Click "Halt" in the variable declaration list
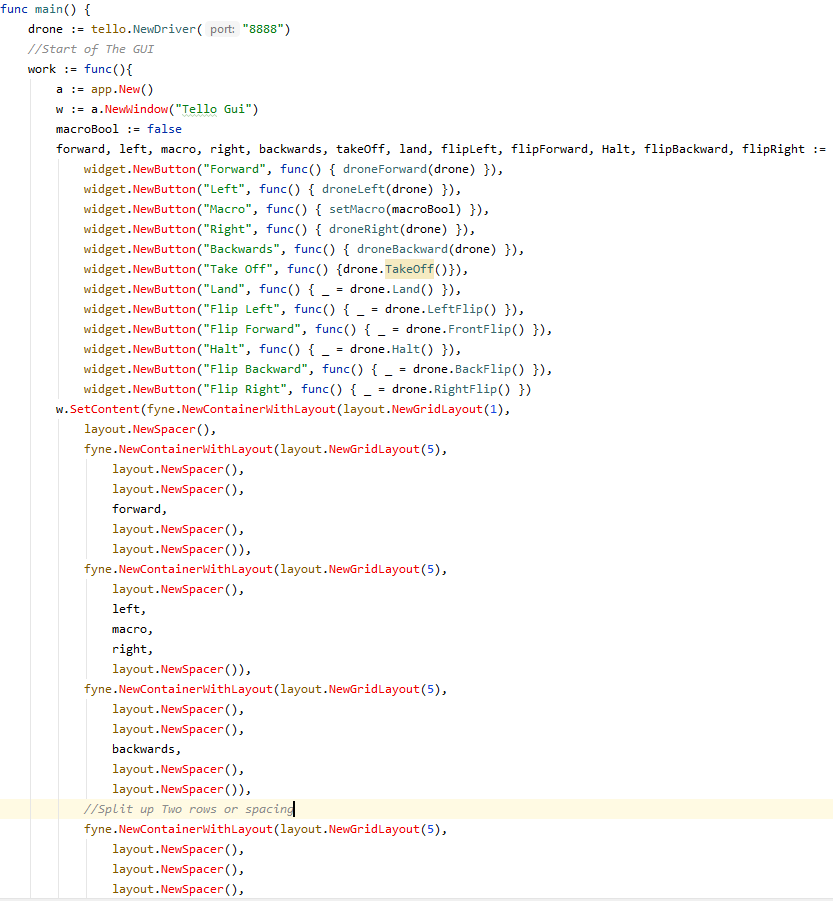The width and height of the screenshot is (833, 901). pyautogui.click(x=615, y=149)
